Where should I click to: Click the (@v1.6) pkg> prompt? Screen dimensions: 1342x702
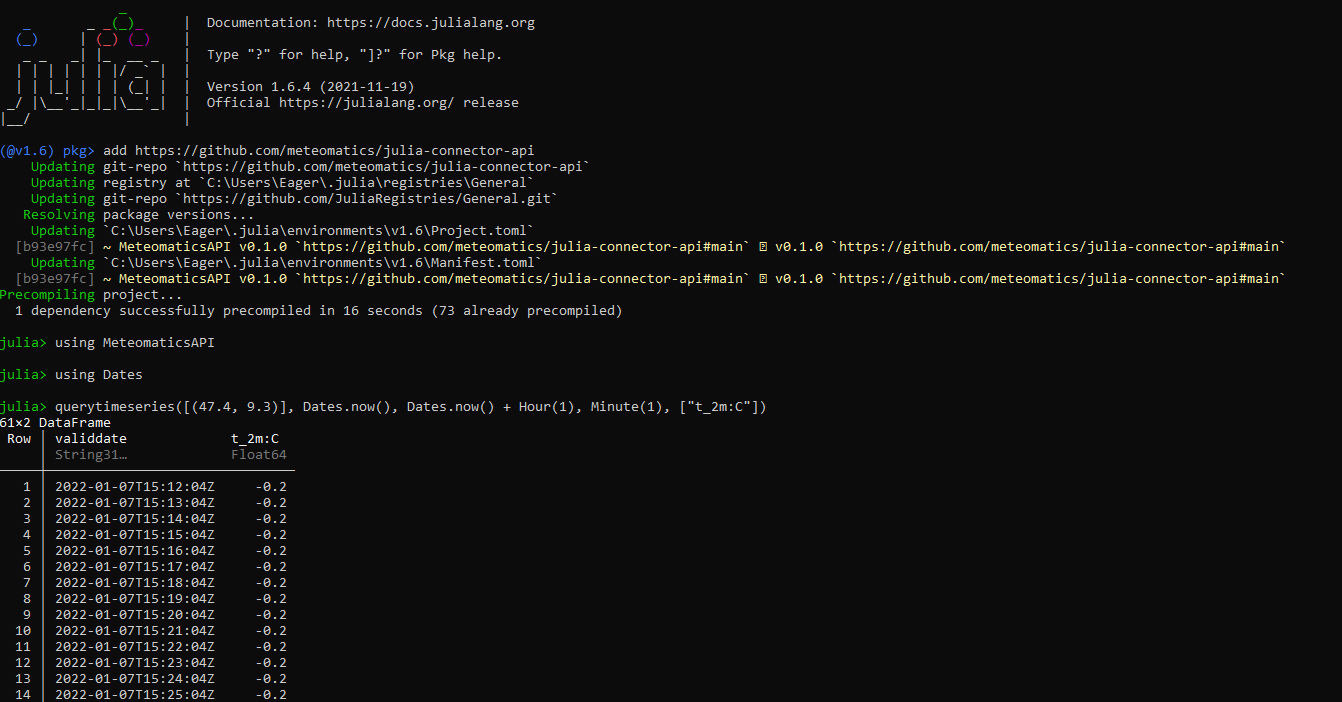click(46, 151)
